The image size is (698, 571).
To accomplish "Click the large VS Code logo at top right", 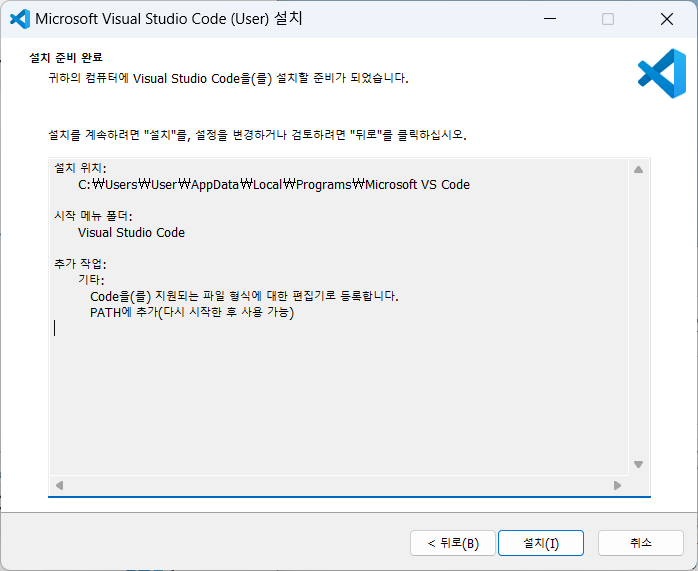I will (x=662, y=73).
